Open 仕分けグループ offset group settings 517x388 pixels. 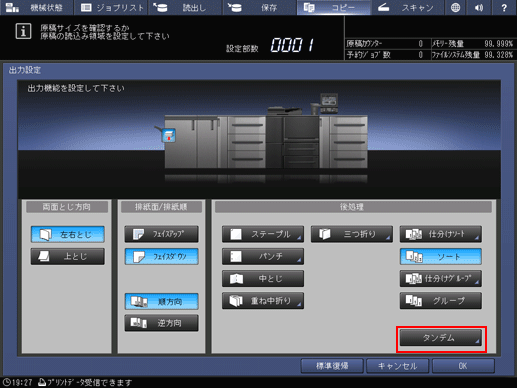tap(441, 278)
